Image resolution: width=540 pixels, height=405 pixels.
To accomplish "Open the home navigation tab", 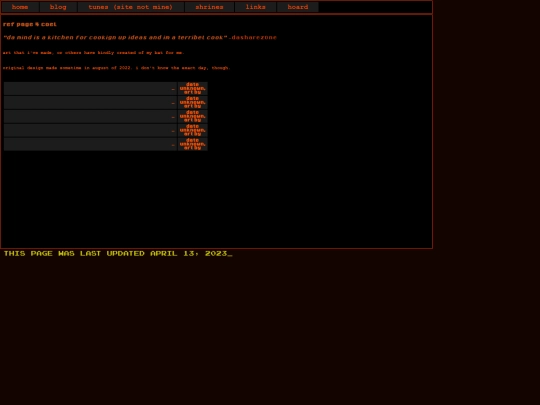I will point(20,7).
